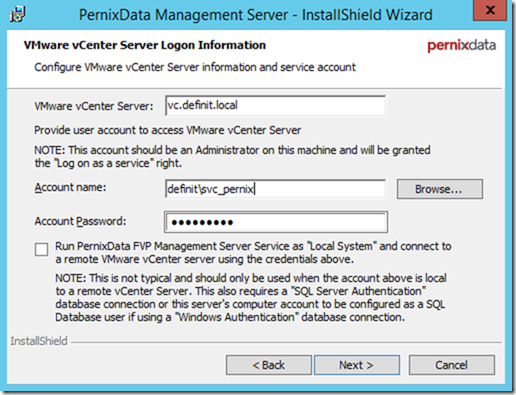Click into the Account name field
The width and height of the screenshot is (516, 395).
tap(276, 189)
